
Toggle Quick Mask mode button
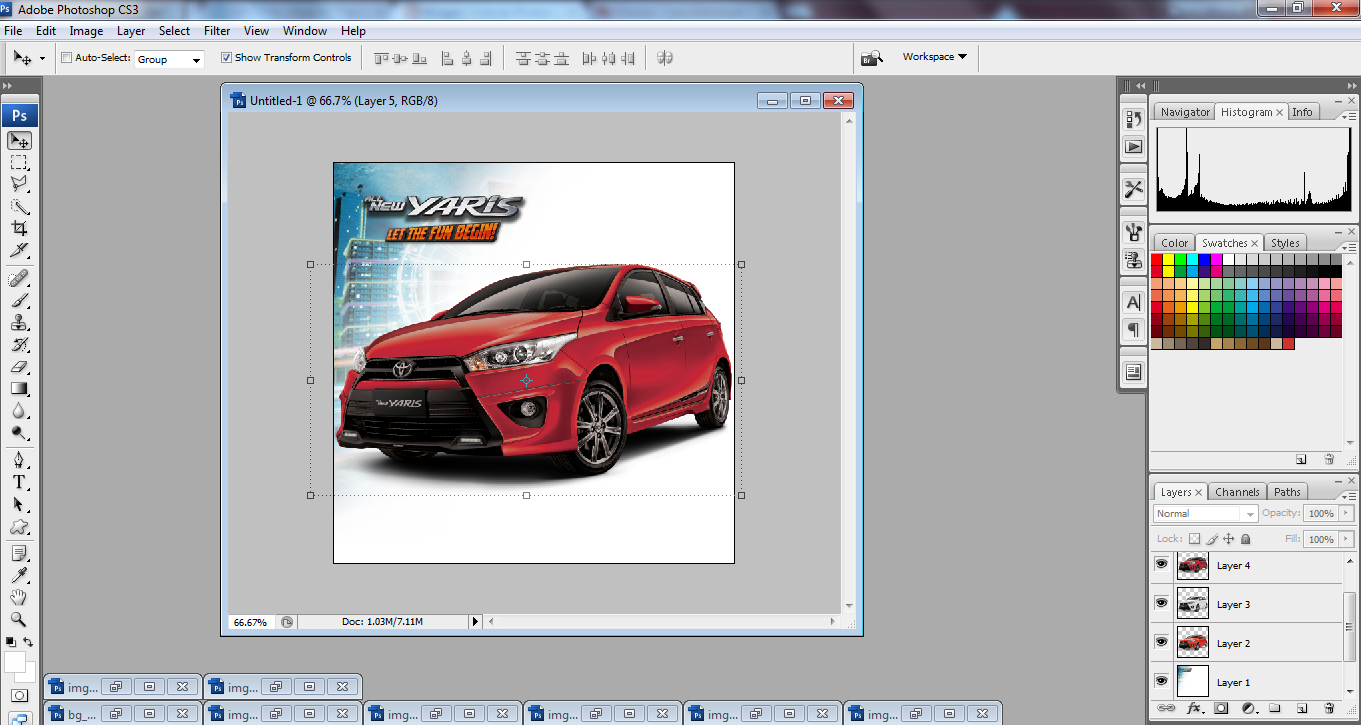click(x=20, y=695)
